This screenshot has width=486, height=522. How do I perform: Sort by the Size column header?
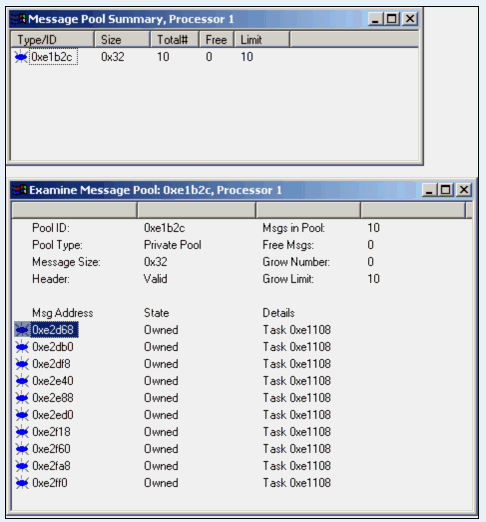(x=122, y=40)
